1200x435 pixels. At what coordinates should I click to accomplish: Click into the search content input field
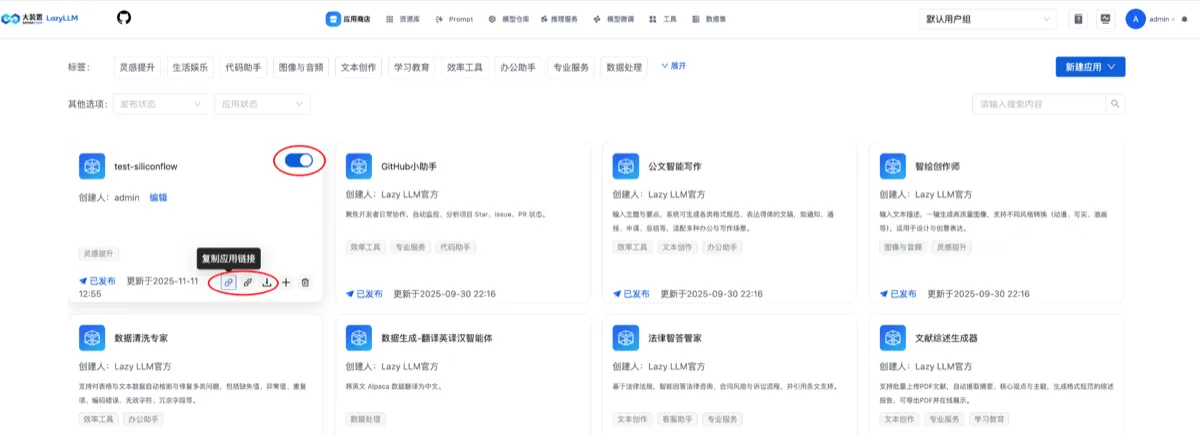pos(1038,104)
